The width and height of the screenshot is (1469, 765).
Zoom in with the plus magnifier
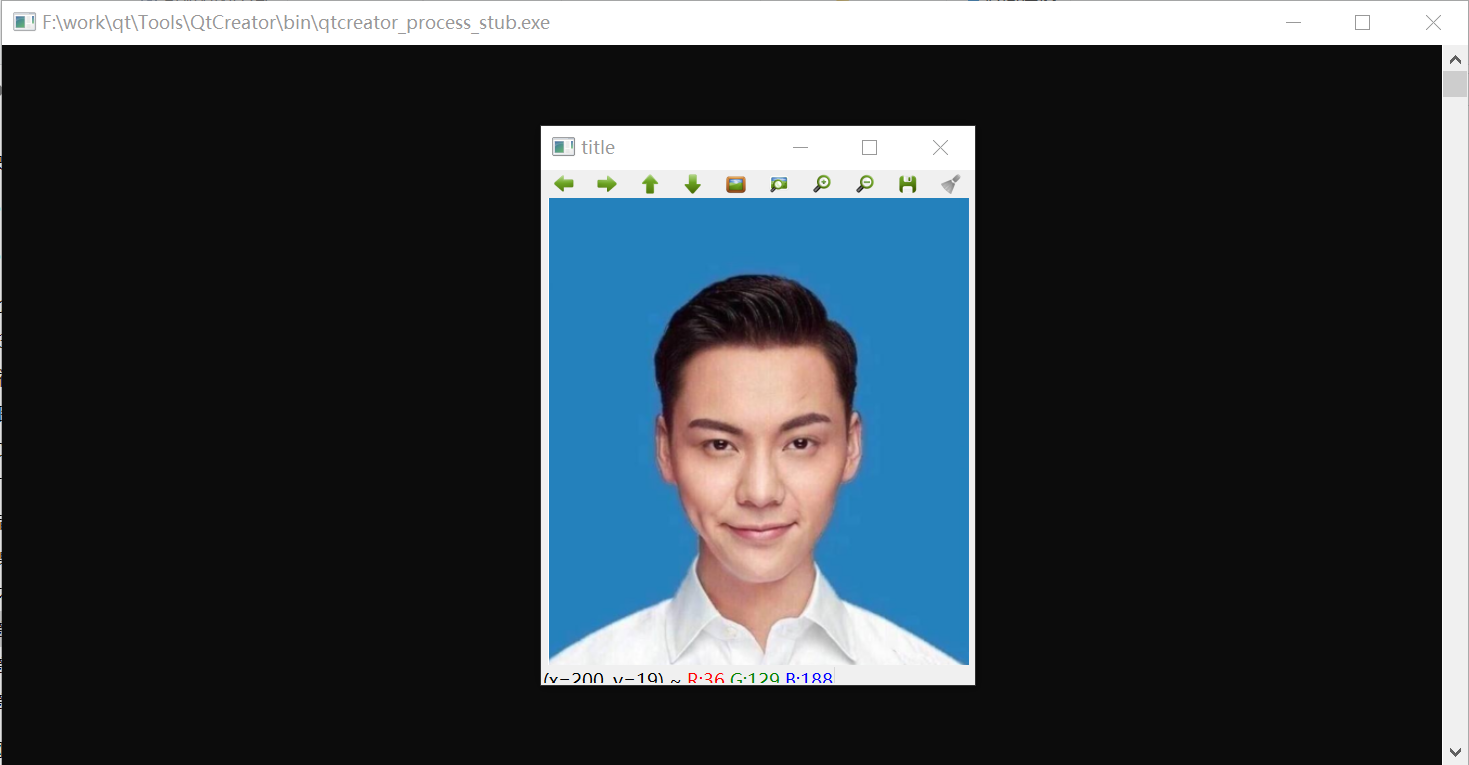(822, 184)
